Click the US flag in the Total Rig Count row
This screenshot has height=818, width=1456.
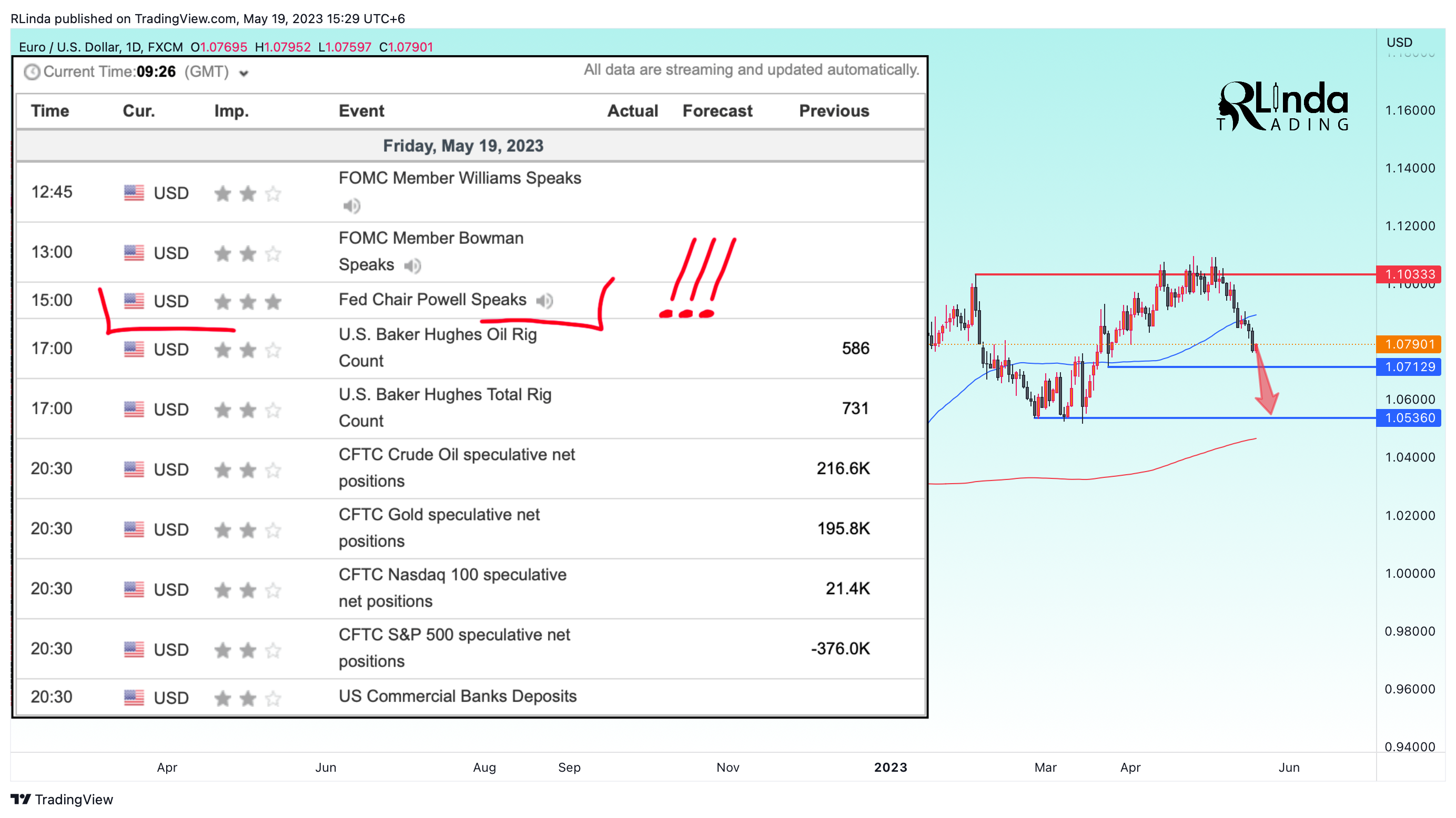point(134,409)
